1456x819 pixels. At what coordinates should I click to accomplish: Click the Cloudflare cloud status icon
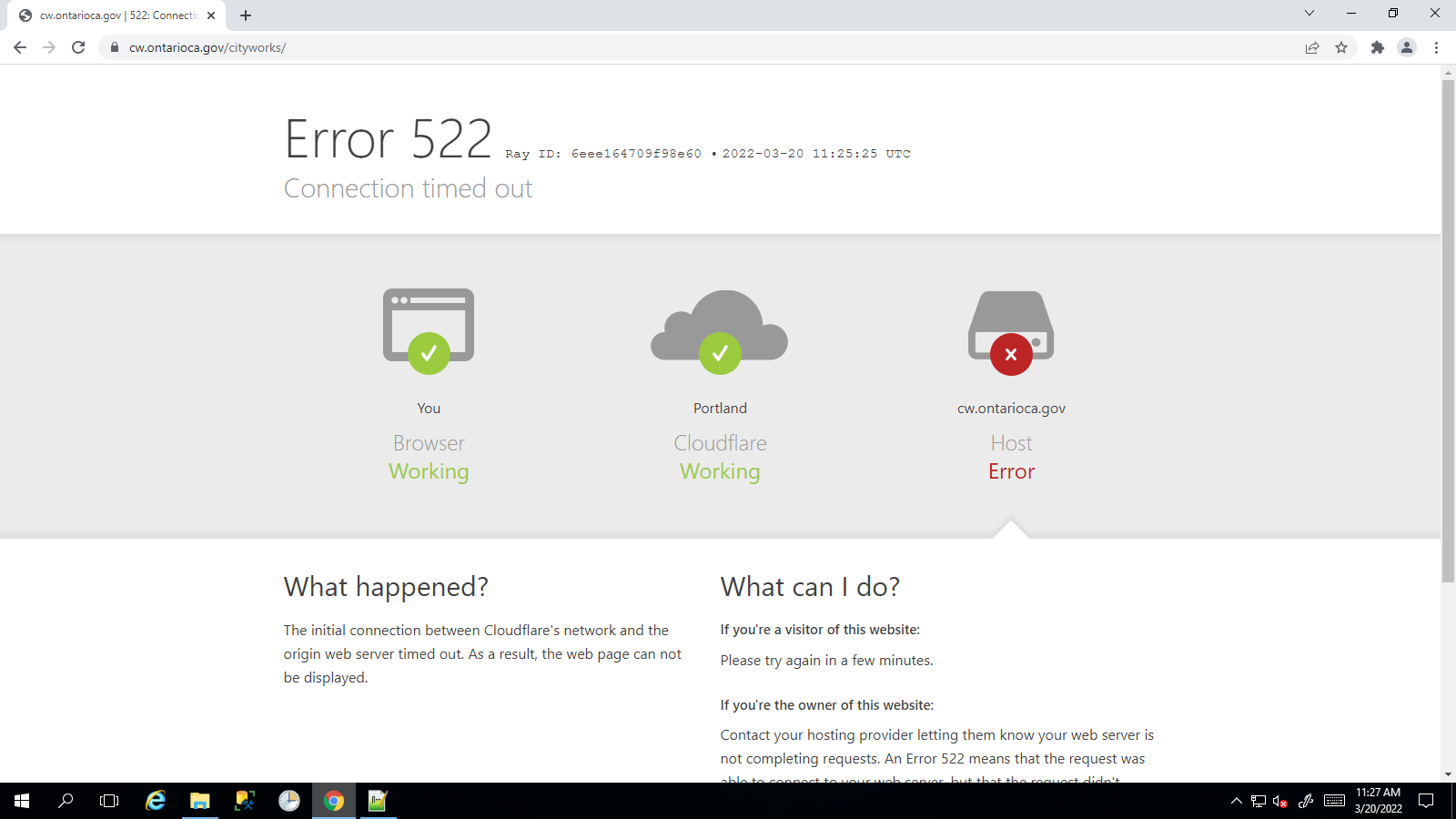click(x=720, y=330)
